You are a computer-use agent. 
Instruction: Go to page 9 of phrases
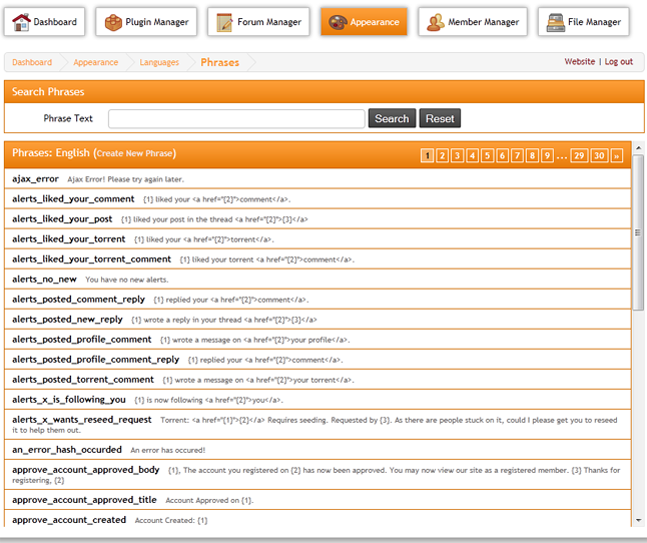click(547, 156)
